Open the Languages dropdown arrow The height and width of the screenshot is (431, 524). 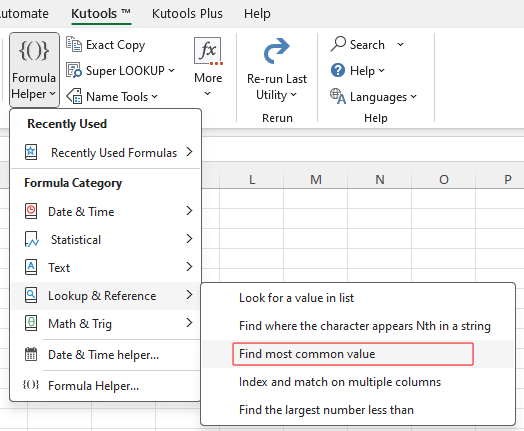coord(414,97)
